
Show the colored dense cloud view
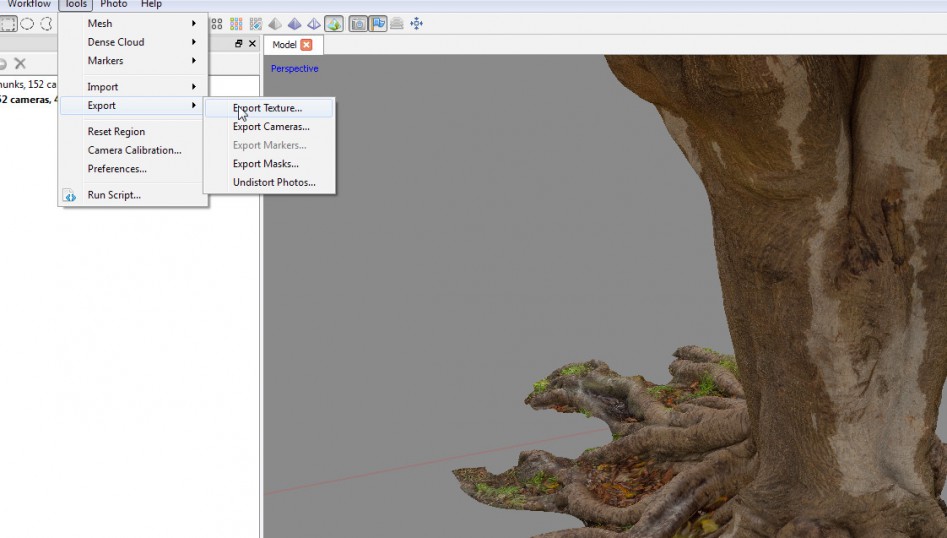236,24
